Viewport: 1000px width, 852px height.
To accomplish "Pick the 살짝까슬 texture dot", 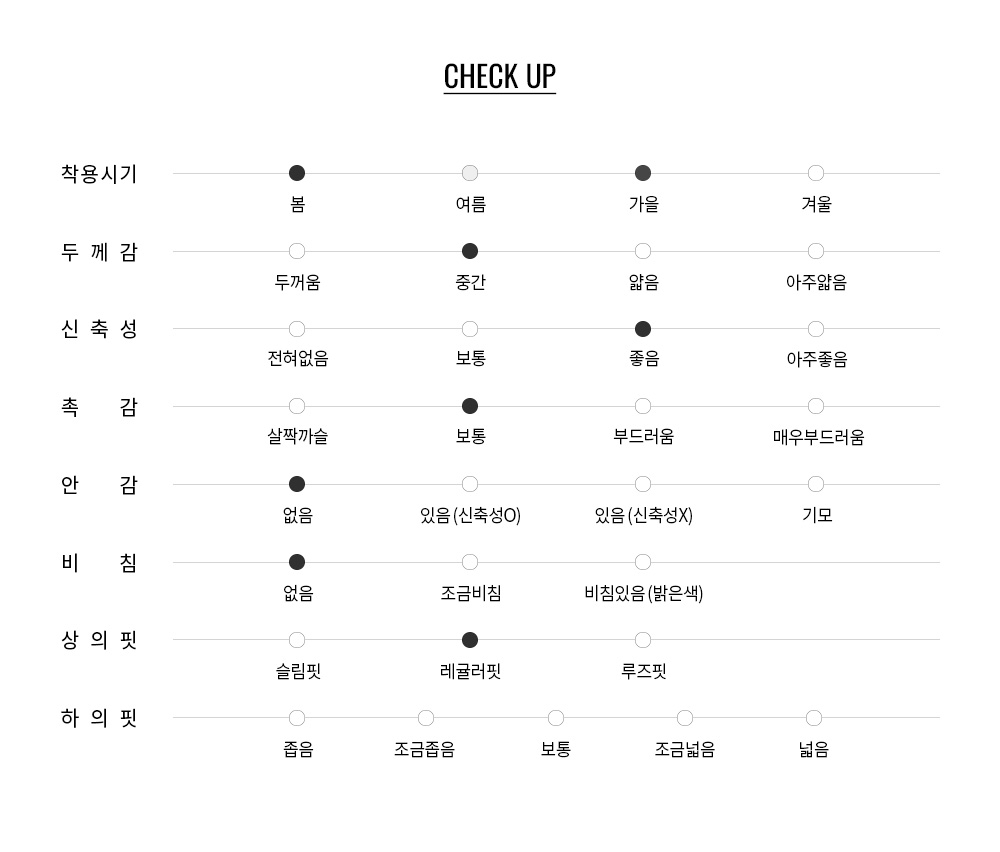I will [297, 406].
